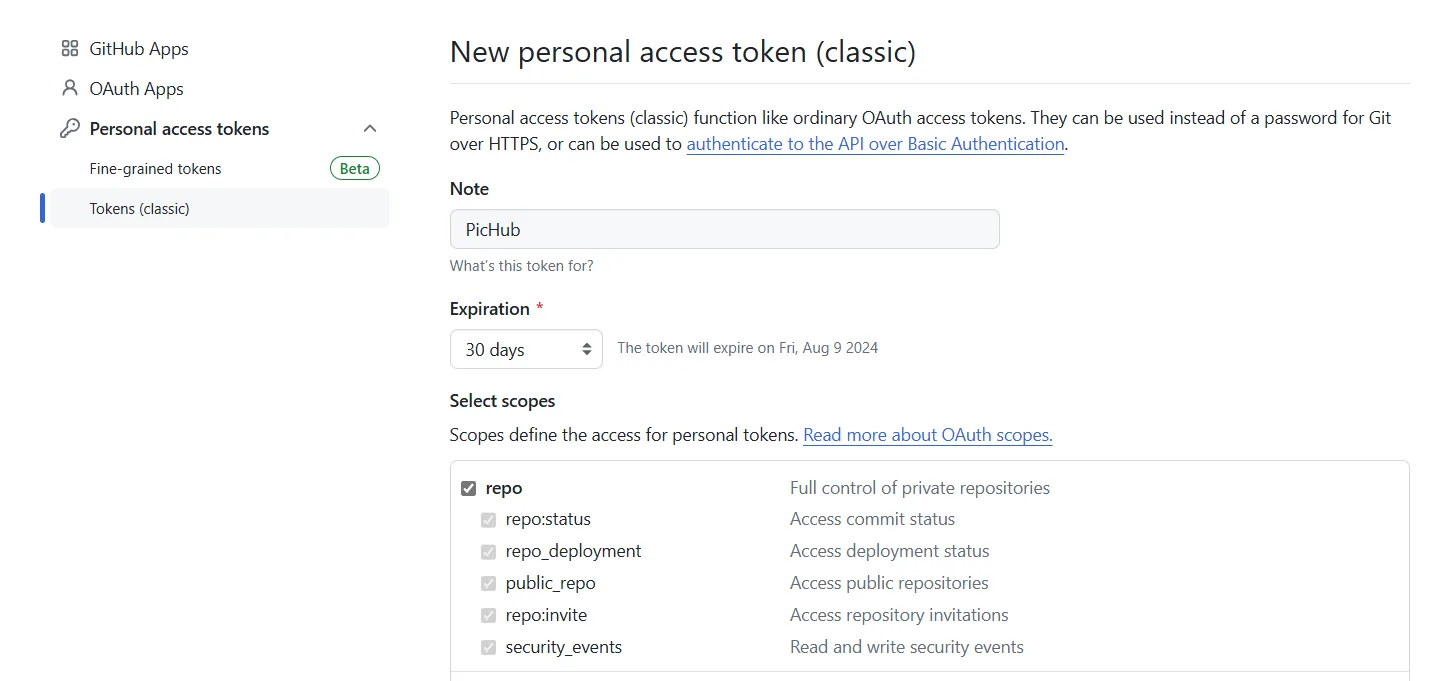1450x681 pixels.
Task: Click the OAuth Apps person icon
Action: point(69,88)
